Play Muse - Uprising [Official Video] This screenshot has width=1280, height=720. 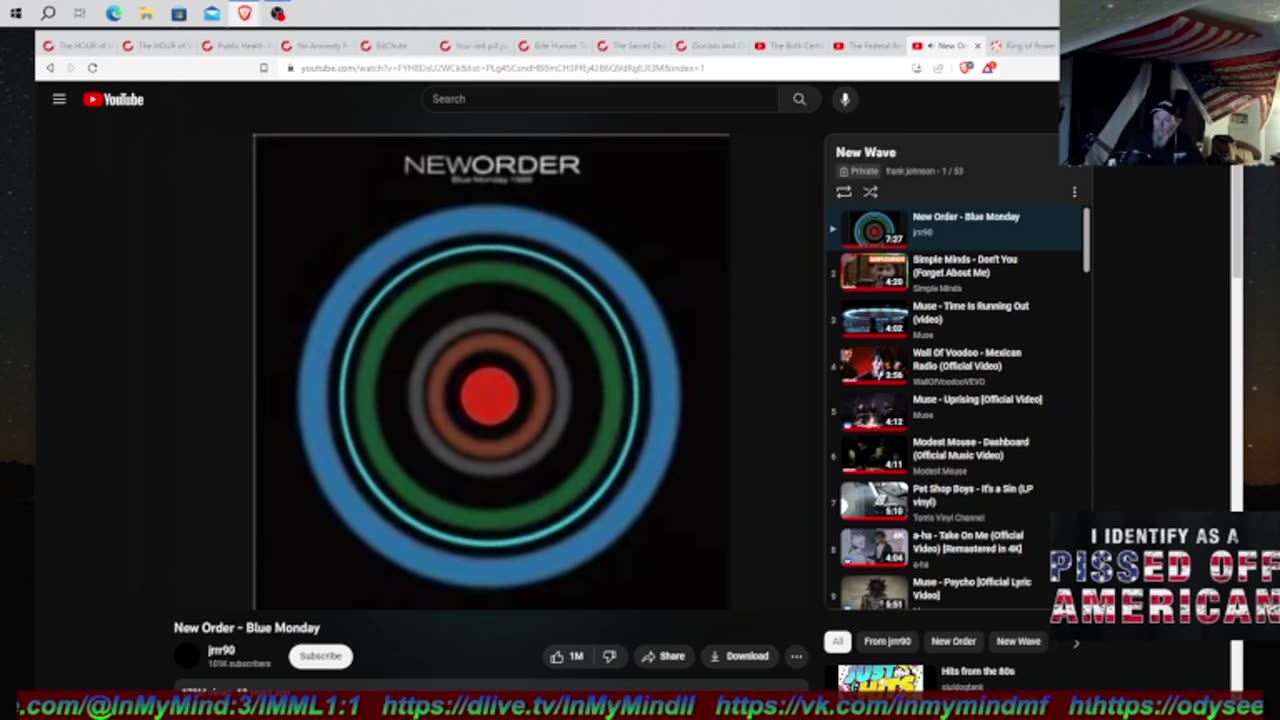click(x=977, y=399)
